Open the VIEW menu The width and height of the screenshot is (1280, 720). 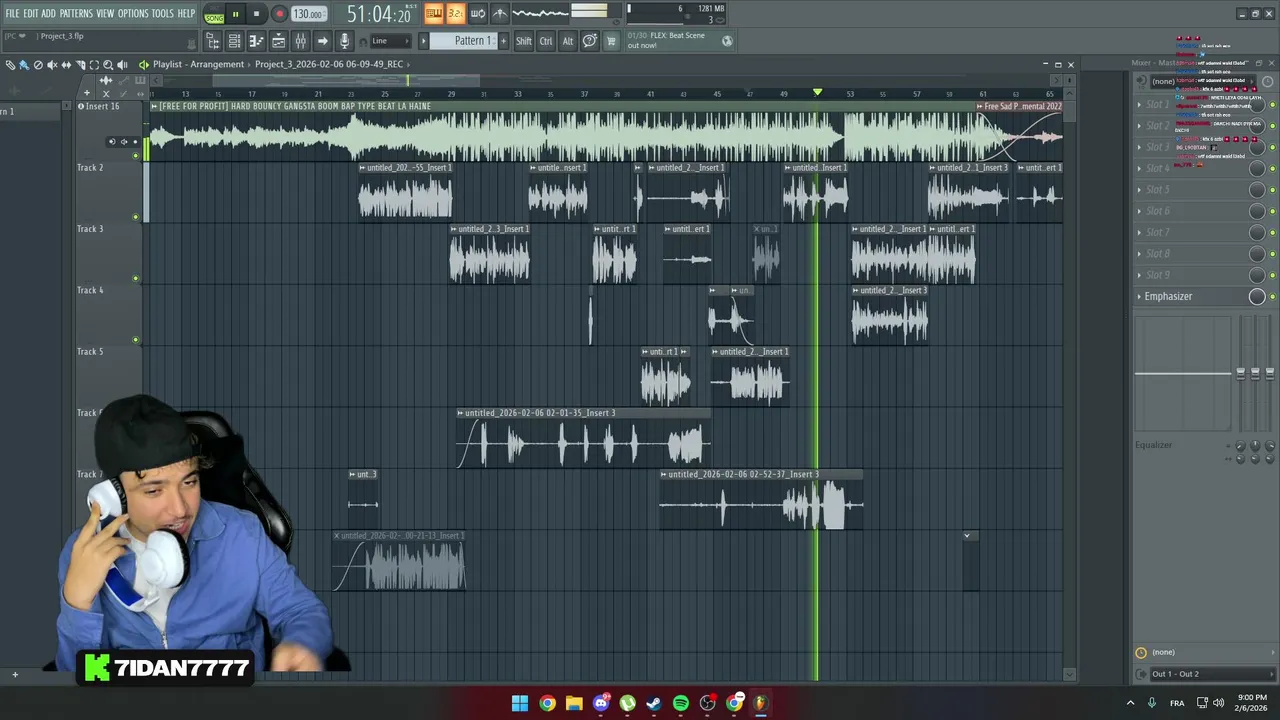[x=105, y=13]
